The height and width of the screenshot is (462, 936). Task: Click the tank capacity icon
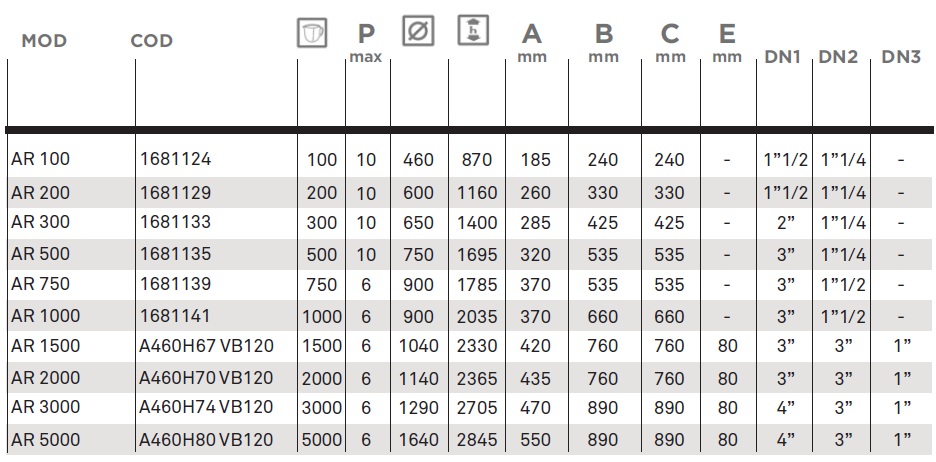point(312,33)
